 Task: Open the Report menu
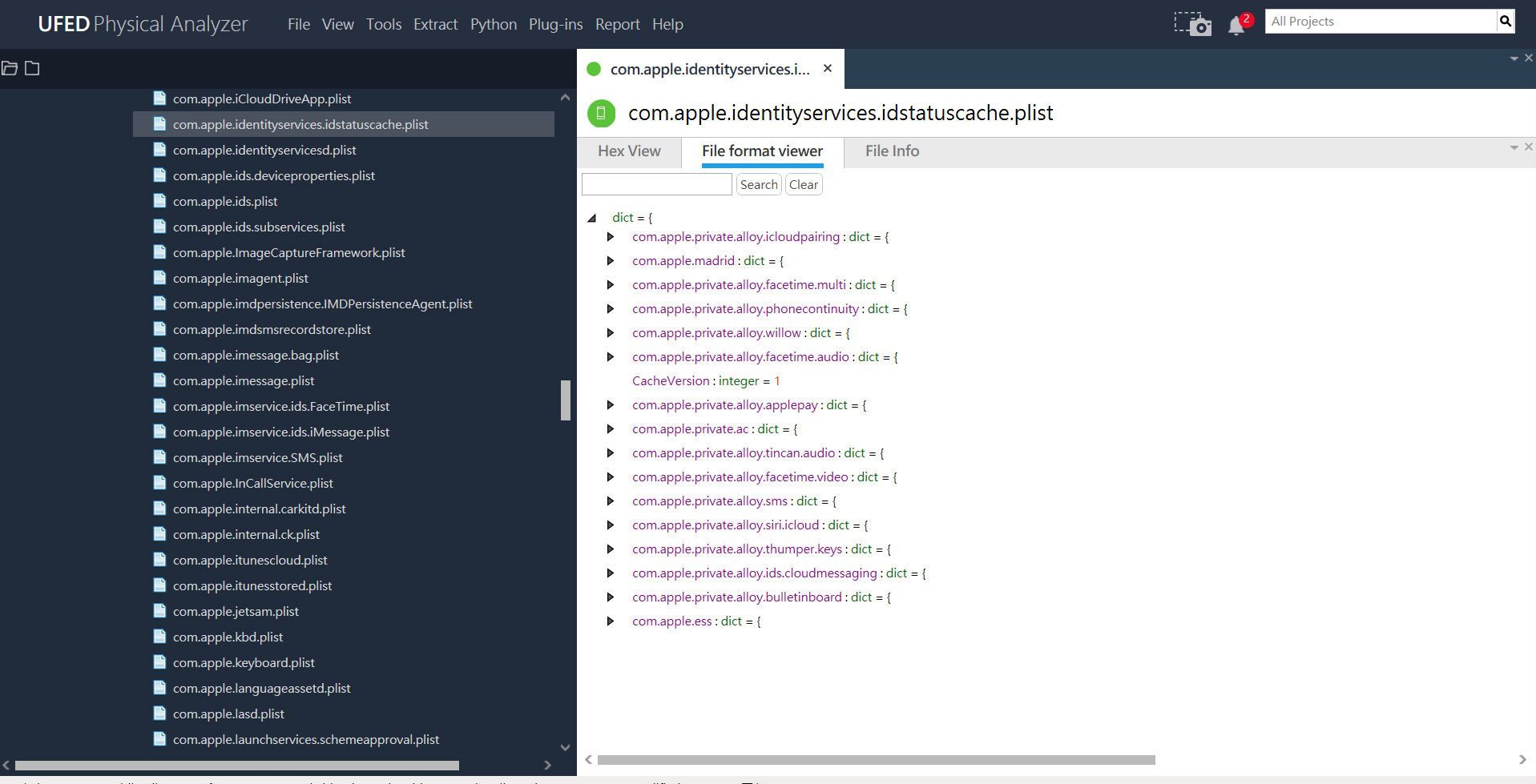[x=618, y=24]
